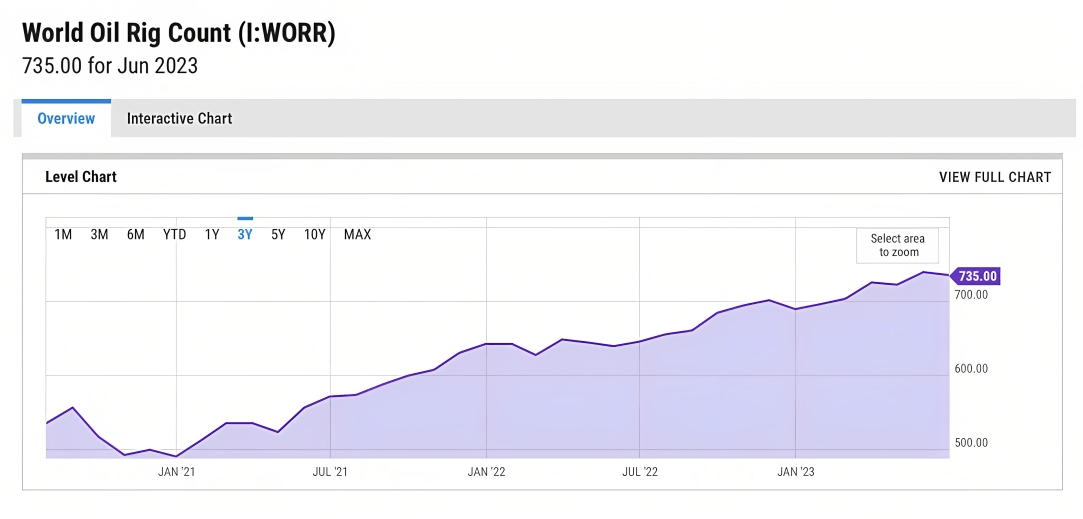The width and height of the screenshot is (1083, 519).
Task: Choose the 1Y time range
Action: (212, 234)
